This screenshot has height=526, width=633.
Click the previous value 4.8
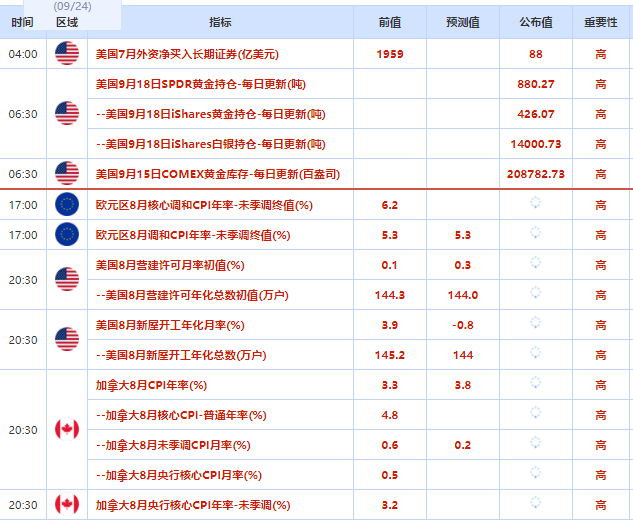[390, 415]
